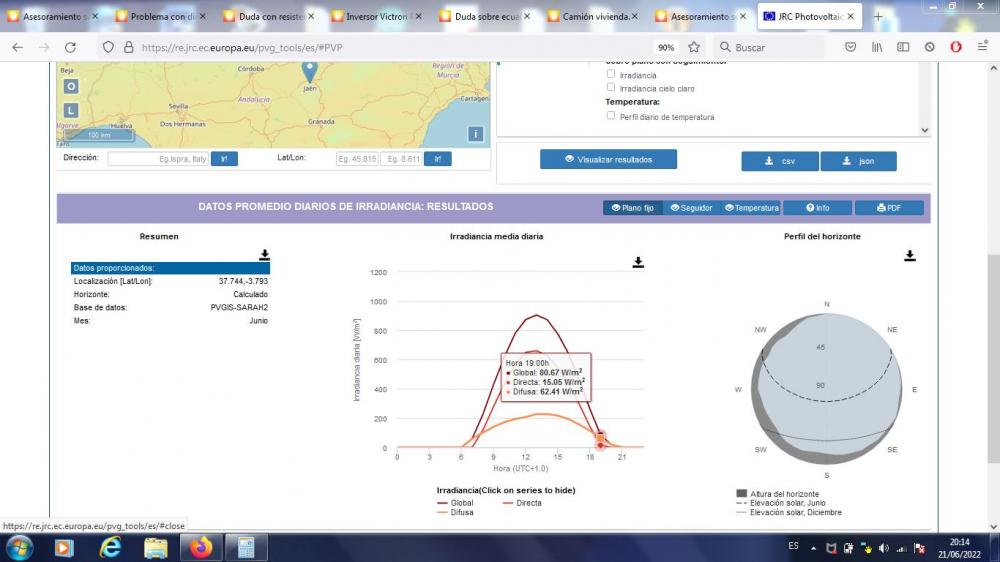This screenshot has height=562, width=1000.
Task: Switch to Problema con di tab
Action: [x=161, y=17]
